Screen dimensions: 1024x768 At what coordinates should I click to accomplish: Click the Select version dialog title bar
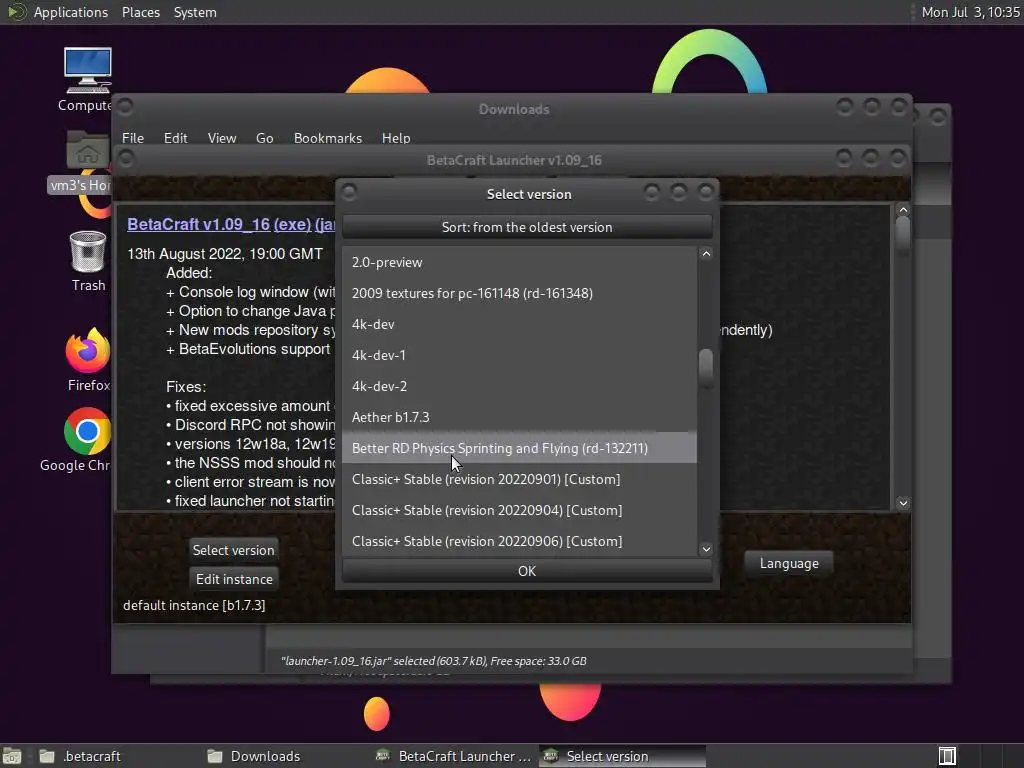pyautogui.click(x=528, y=194)
